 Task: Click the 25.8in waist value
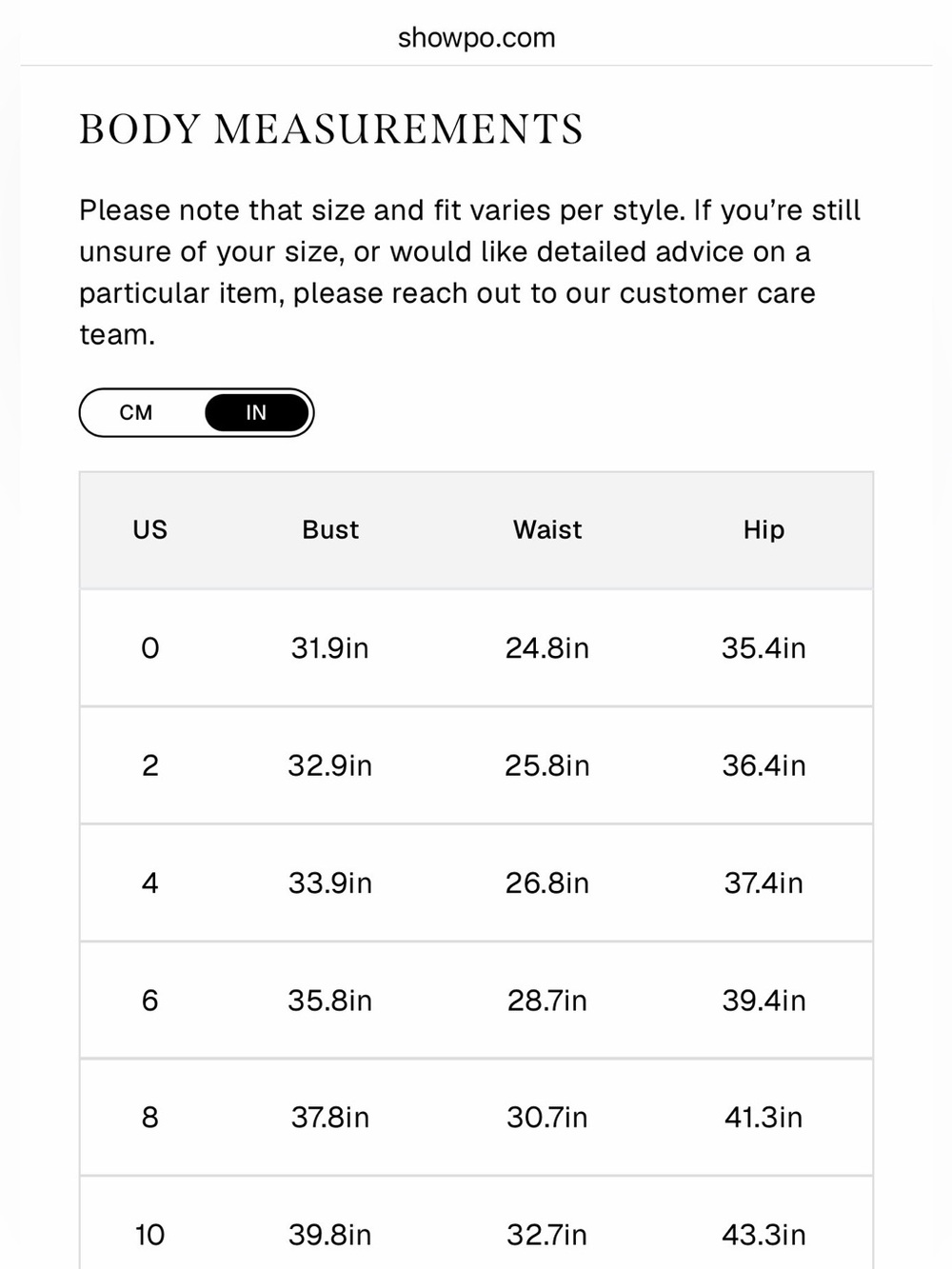(x=547, y=765)
